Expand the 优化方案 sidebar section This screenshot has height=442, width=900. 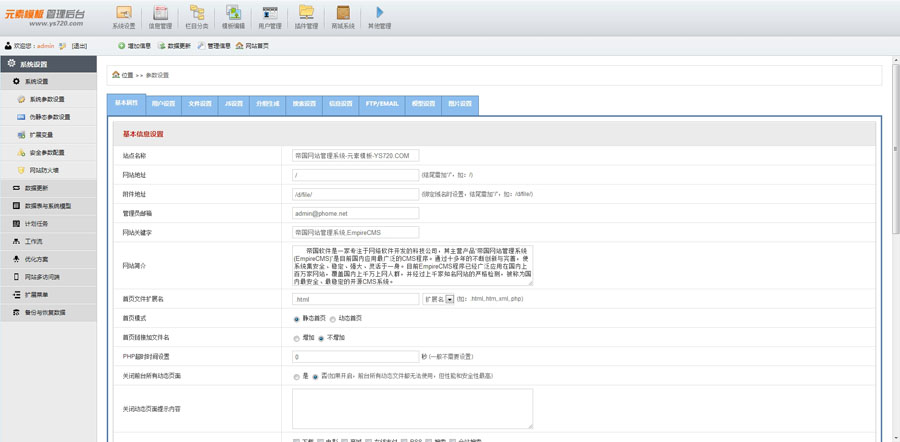[48, 259]
